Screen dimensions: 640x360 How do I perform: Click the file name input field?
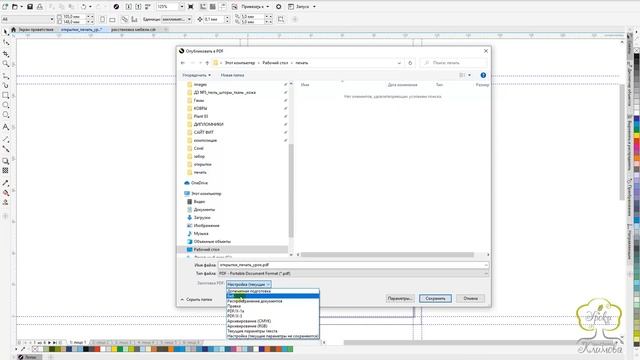coord(353,265)
